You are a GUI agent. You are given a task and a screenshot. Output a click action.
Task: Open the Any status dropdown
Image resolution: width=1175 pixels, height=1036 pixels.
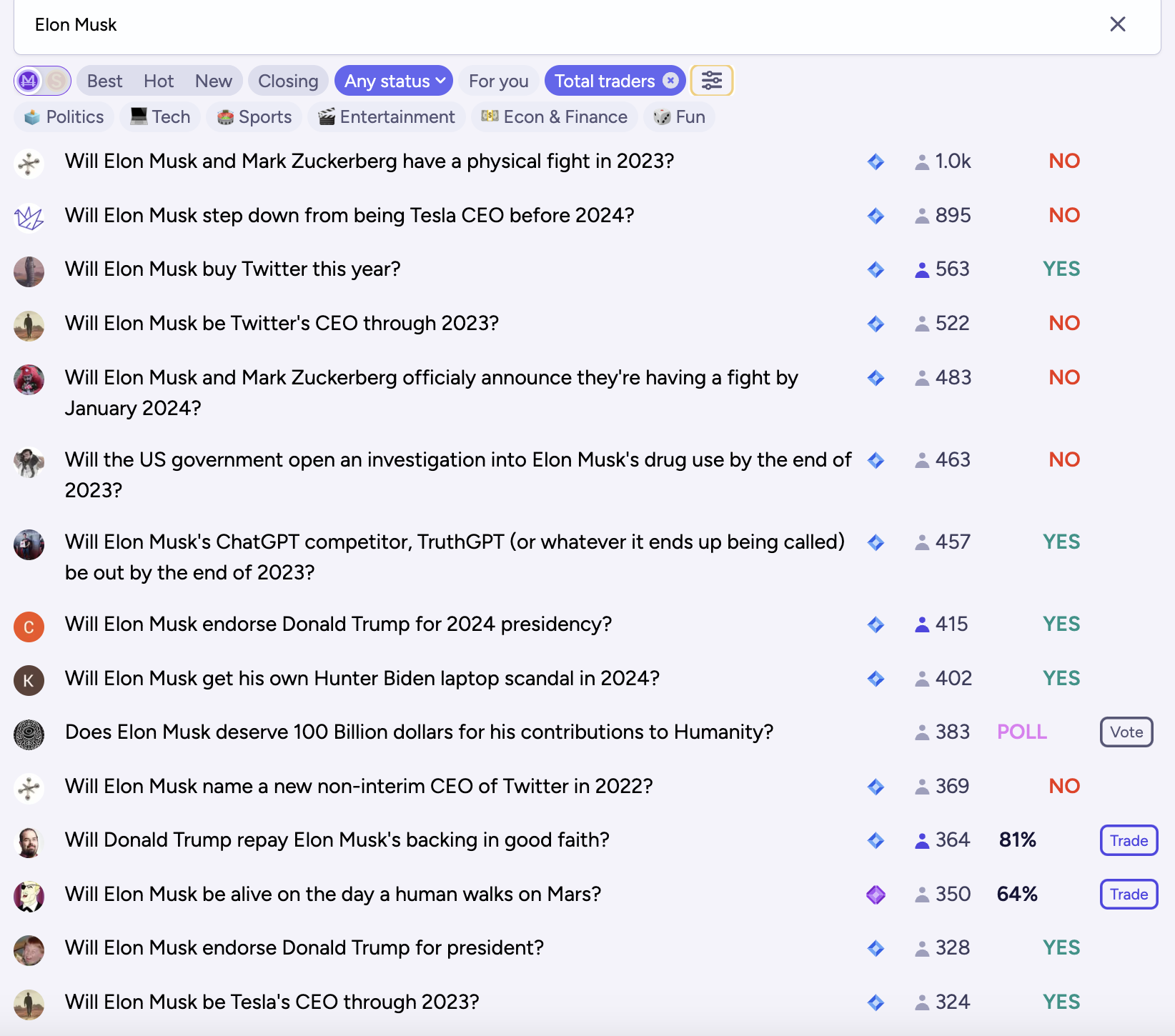(x=395, y=81)
